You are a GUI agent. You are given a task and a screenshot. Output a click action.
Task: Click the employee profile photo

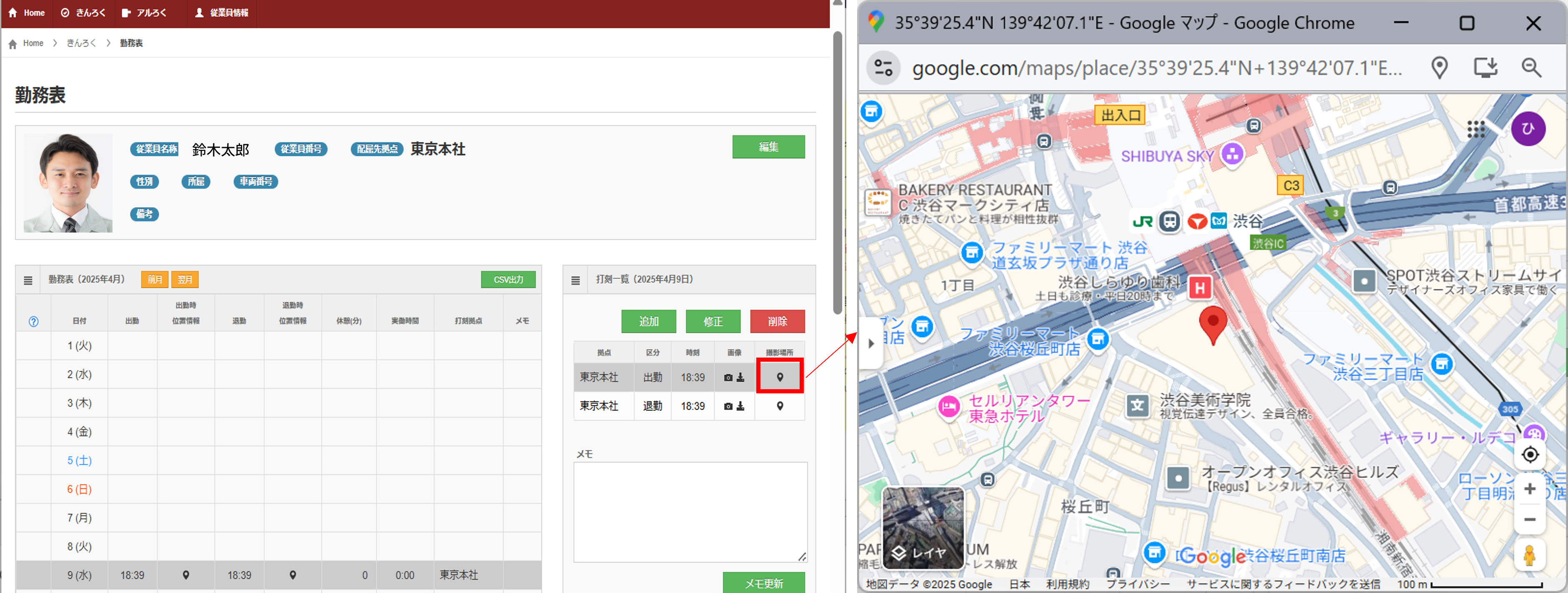pos(68,183)
